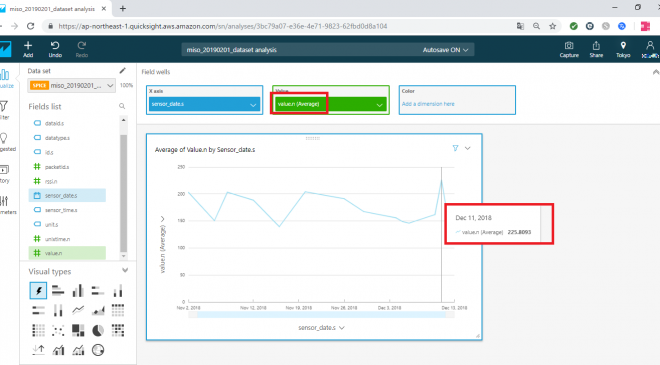Expand the sensor_date.s X axis field menu

click(253, 105)
